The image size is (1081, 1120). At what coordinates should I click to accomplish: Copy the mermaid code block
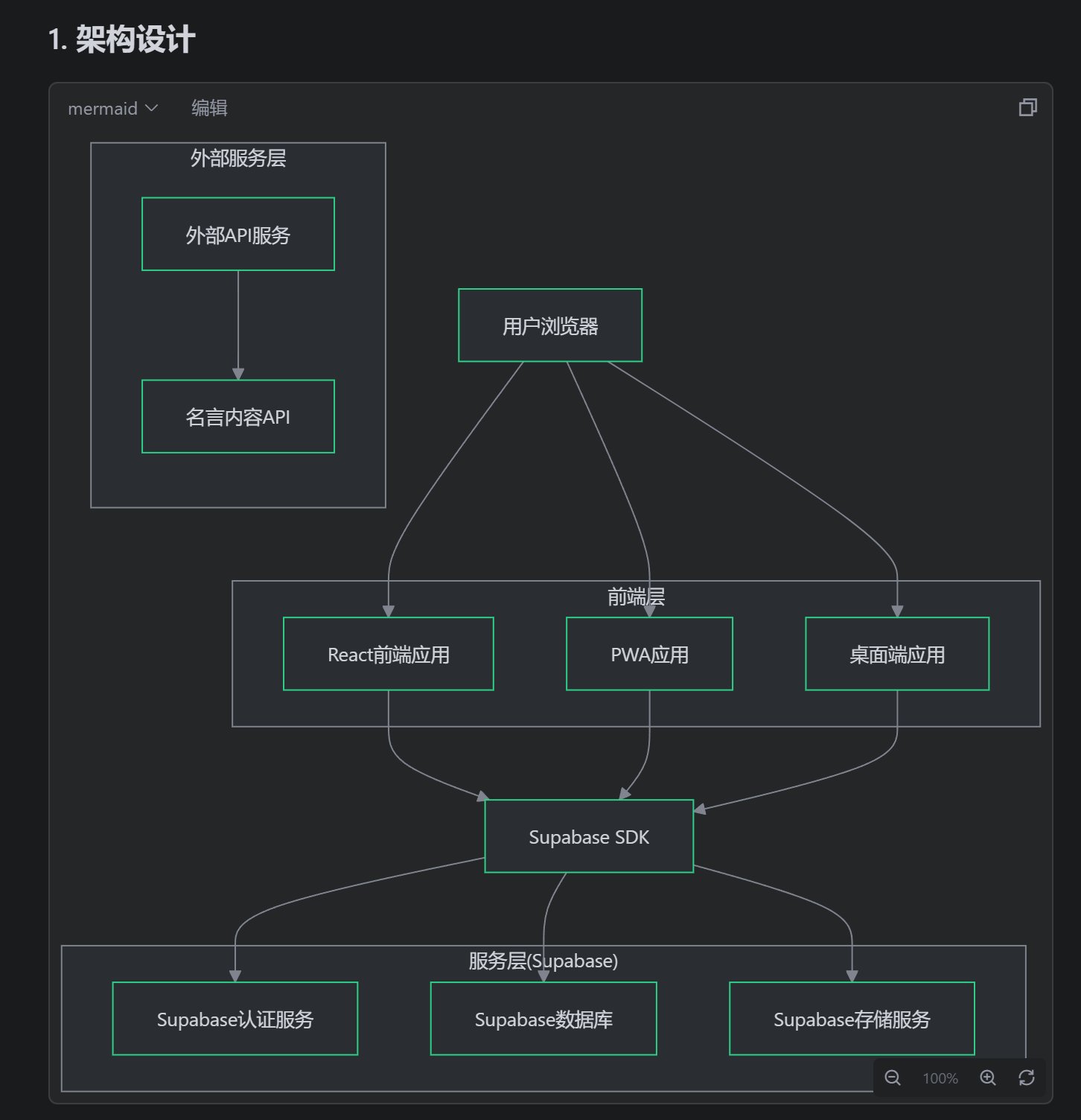click(1027, 108)
